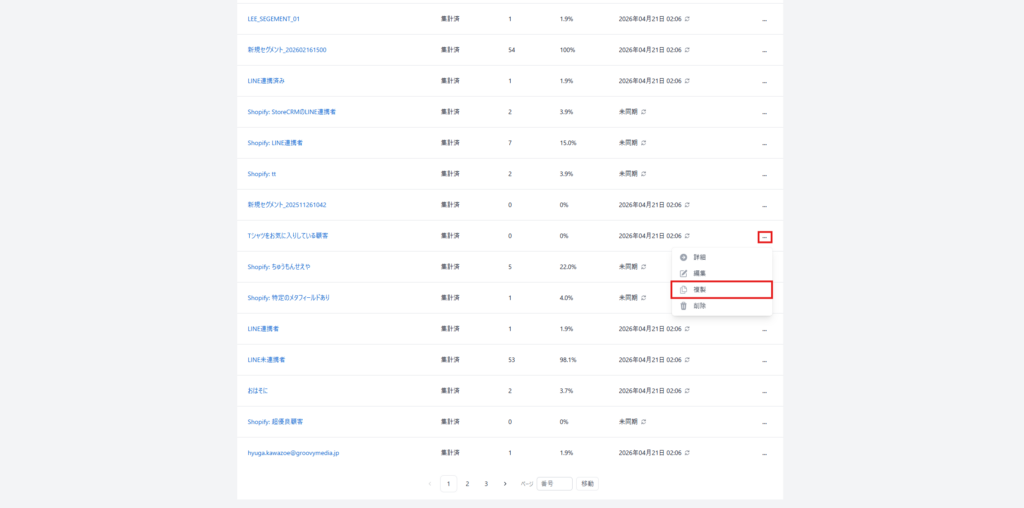This screenshot has height=508, width=1024.
Task: Click refresh icon in Shopify: tt row
Action: [644, 174]
